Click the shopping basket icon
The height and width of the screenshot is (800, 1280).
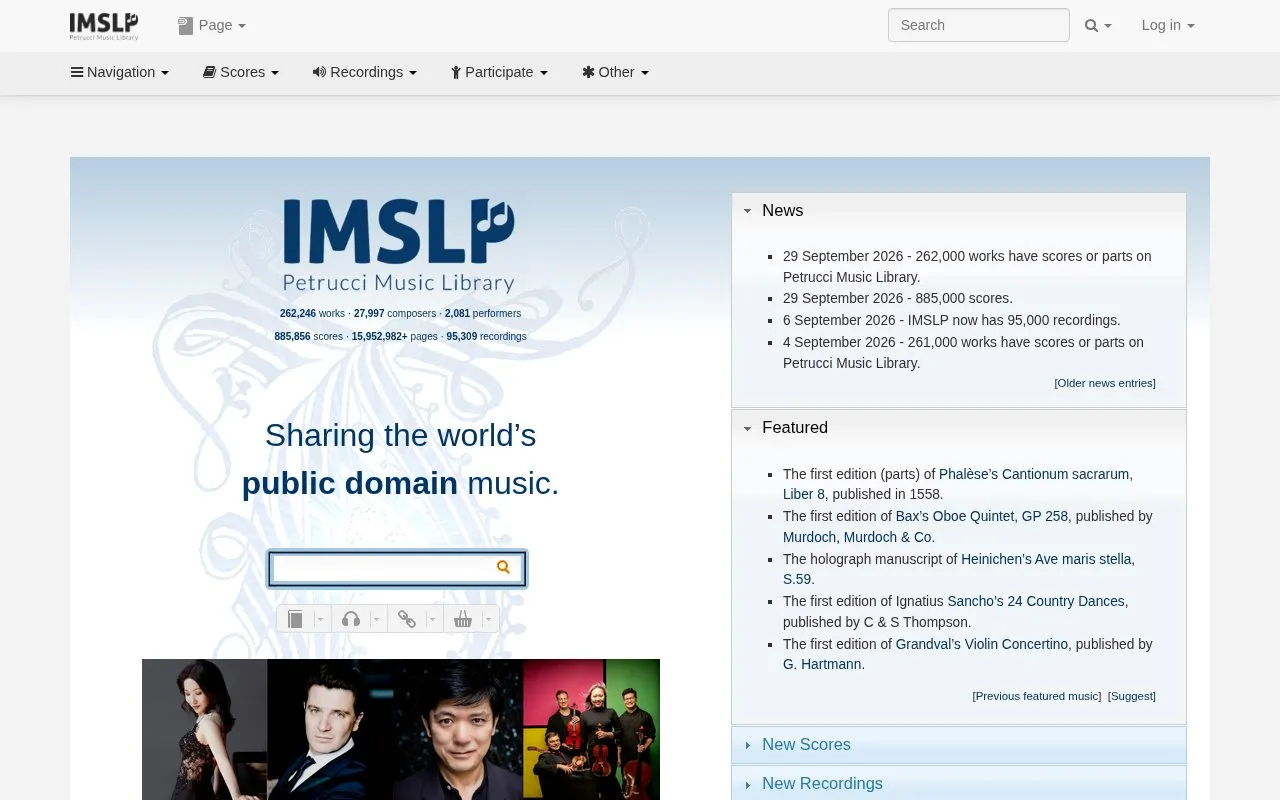(462, 619)
